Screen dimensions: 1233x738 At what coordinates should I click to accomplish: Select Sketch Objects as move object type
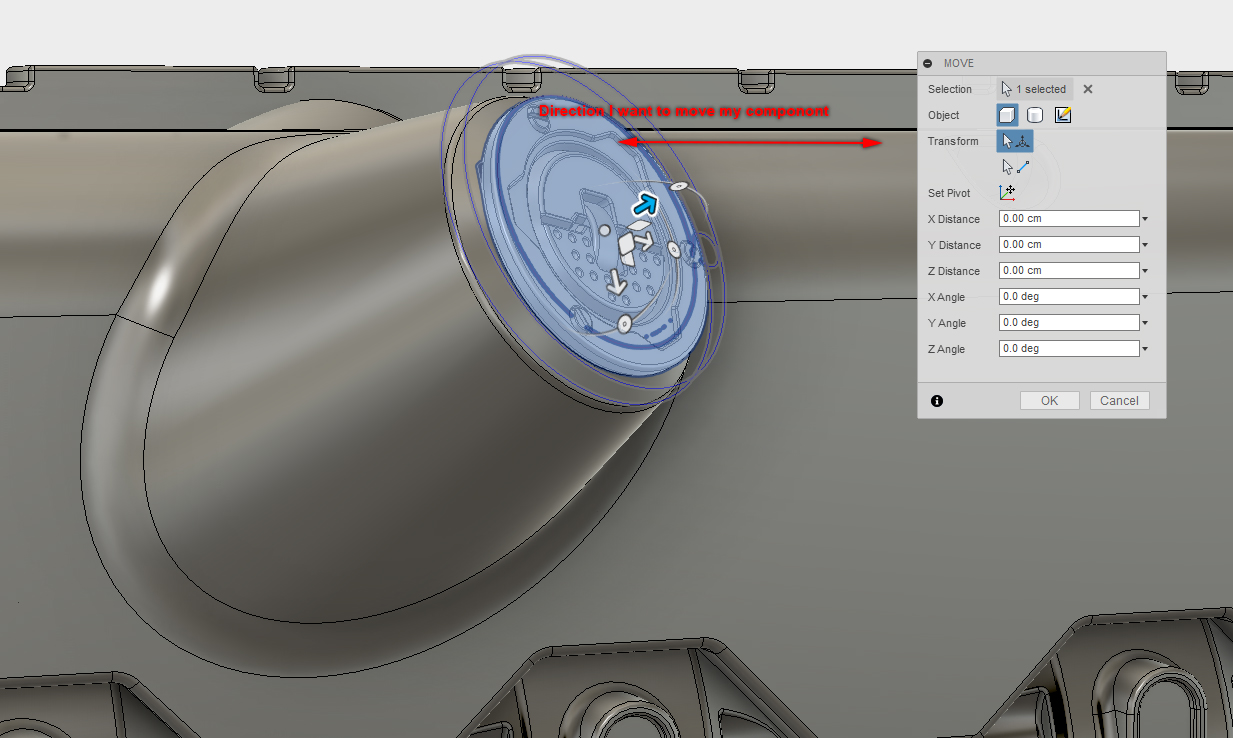point(1063,115)
